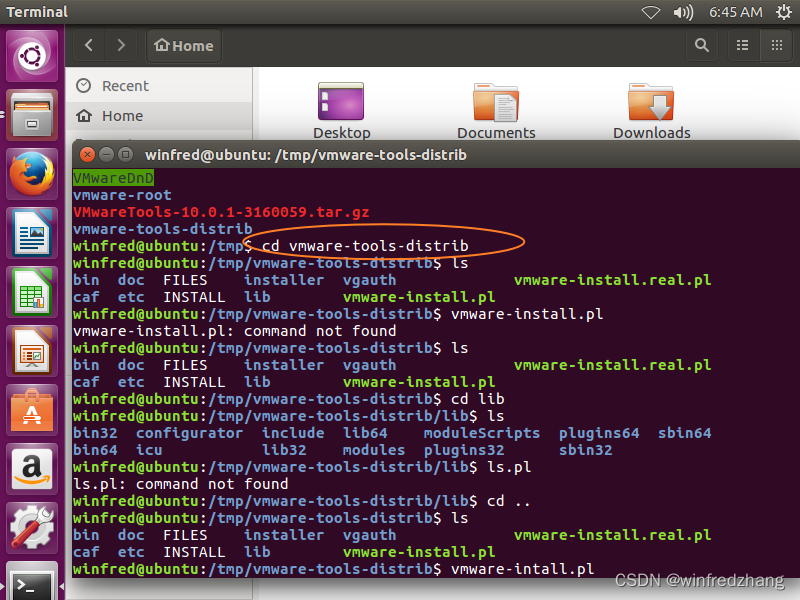Switch to Terminal from the dock
This screenshot has width=800, height=600.
[32, 582]
